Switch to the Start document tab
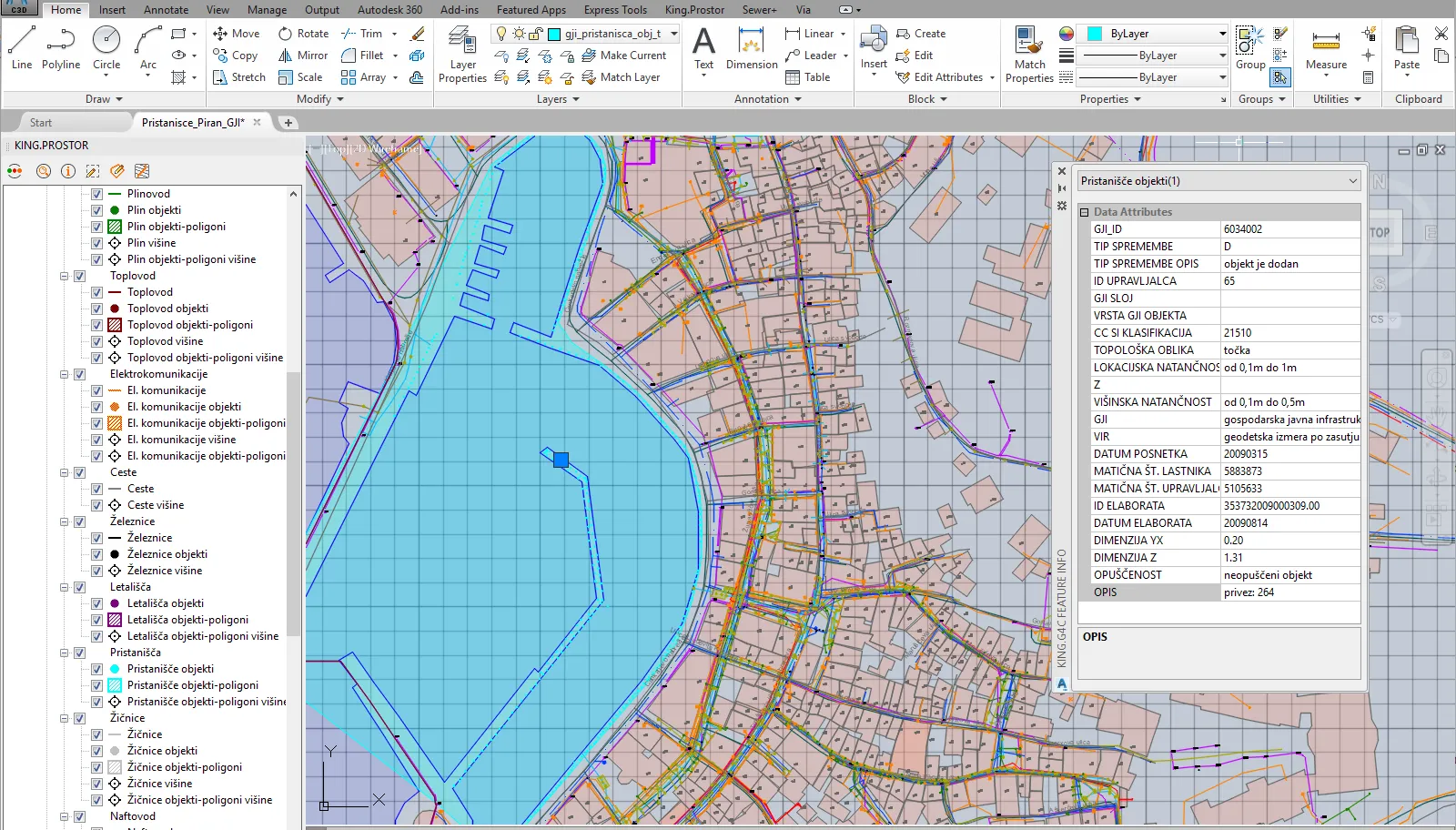Image resolution: width=1456 pixels, height=830 pixels. [x=41, y=123]
